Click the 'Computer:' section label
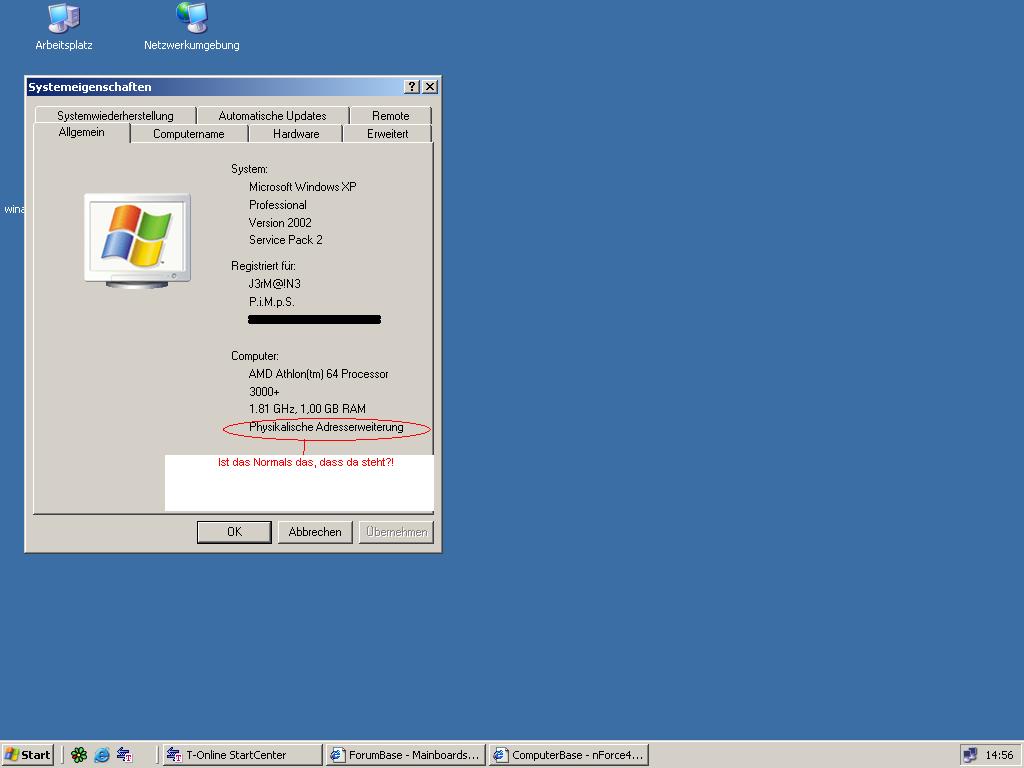The image size is (1024, 768). [x=255, y=356]
